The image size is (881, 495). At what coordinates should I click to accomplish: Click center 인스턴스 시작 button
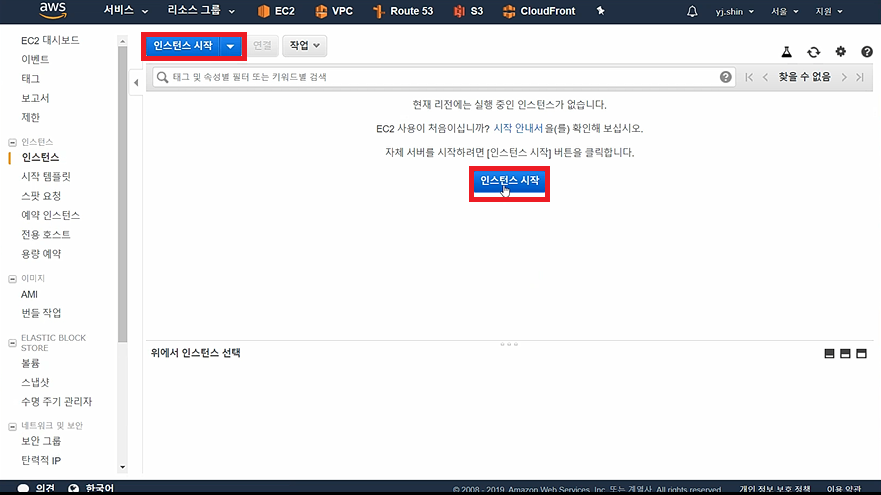tap(509, 181)
